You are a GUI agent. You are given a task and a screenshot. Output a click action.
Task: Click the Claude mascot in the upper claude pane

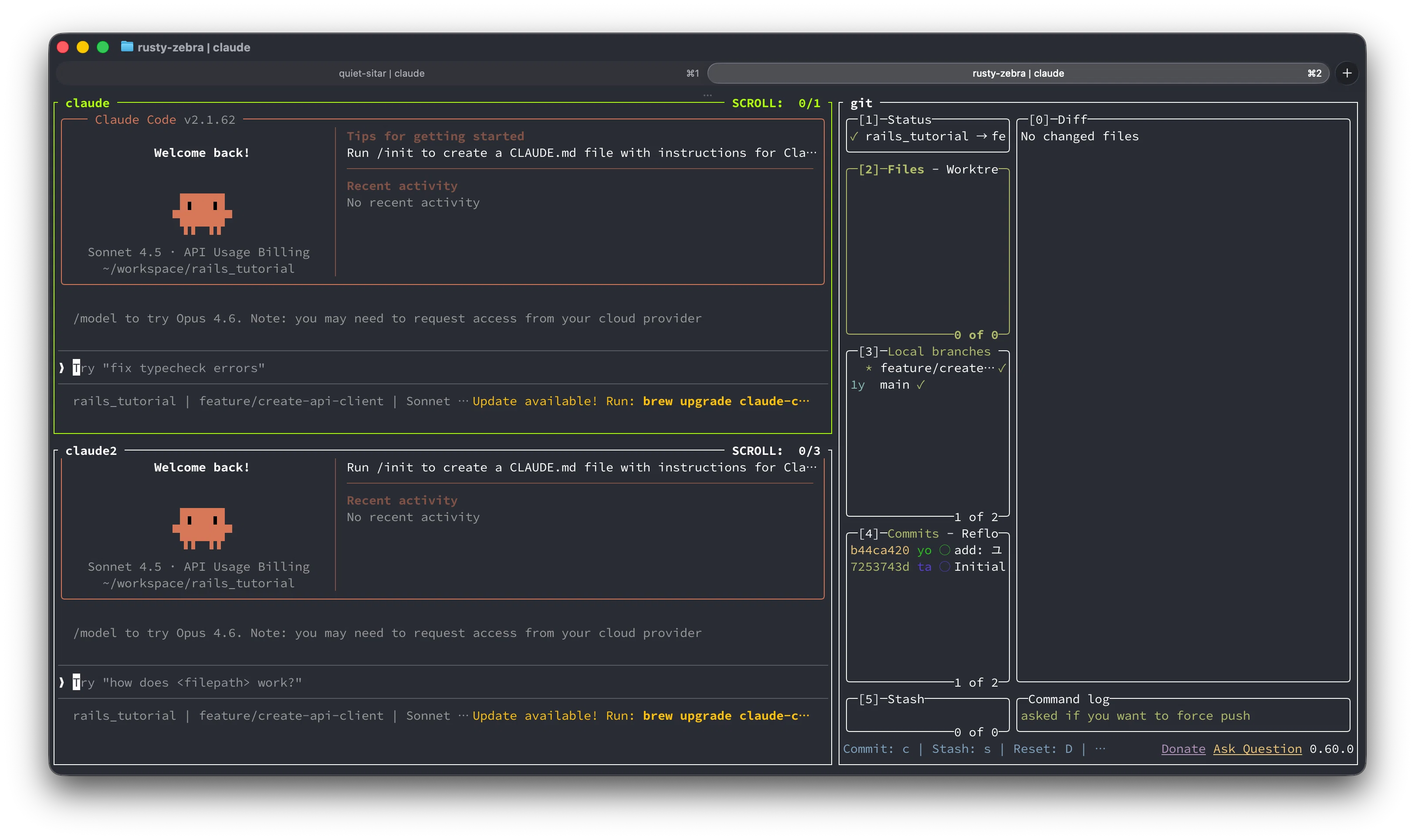pyautogui.click(x=202, y=213)
